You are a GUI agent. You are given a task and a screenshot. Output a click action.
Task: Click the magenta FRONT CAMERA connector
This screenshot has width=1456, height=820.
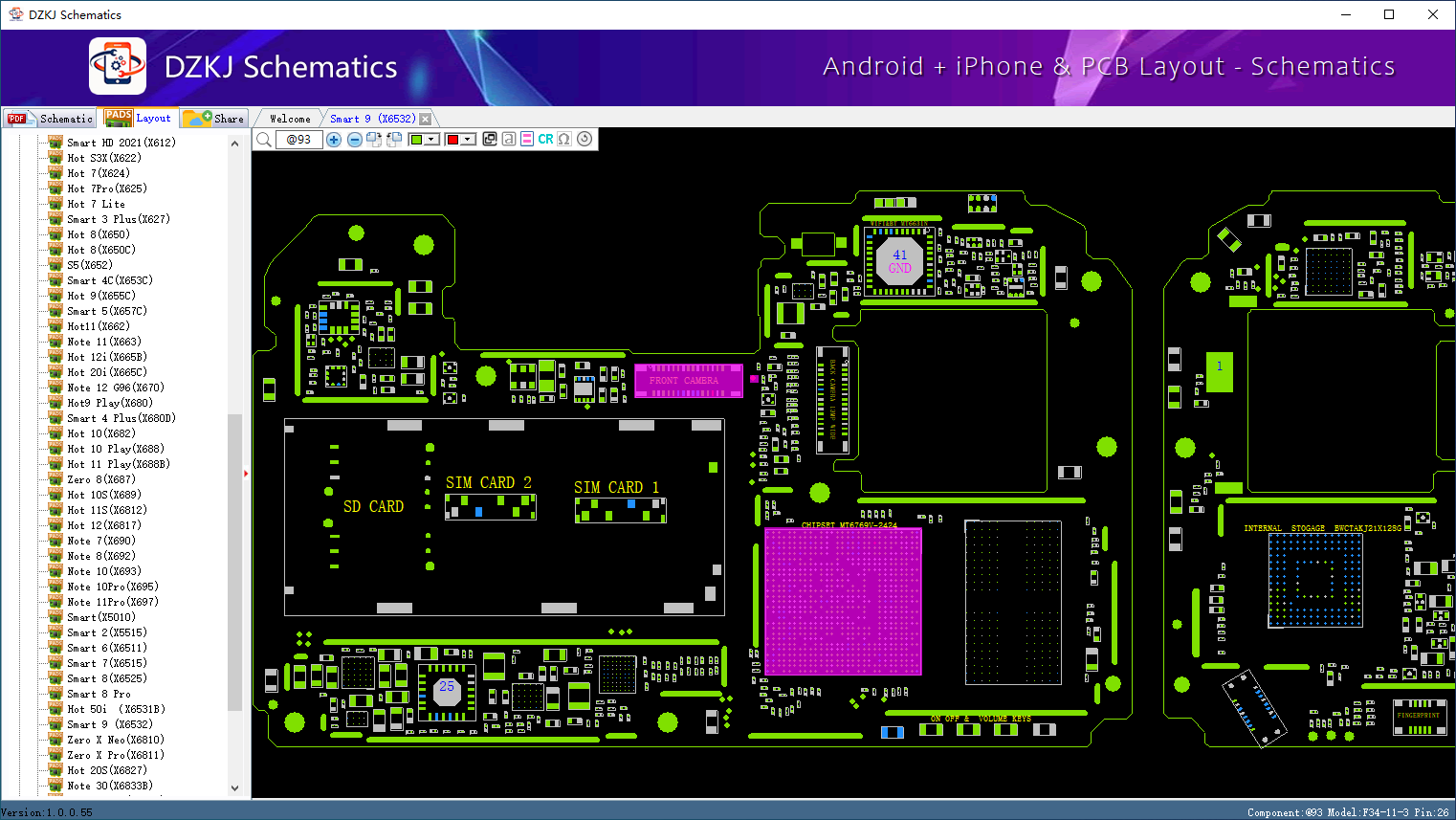tap(689, 380)
